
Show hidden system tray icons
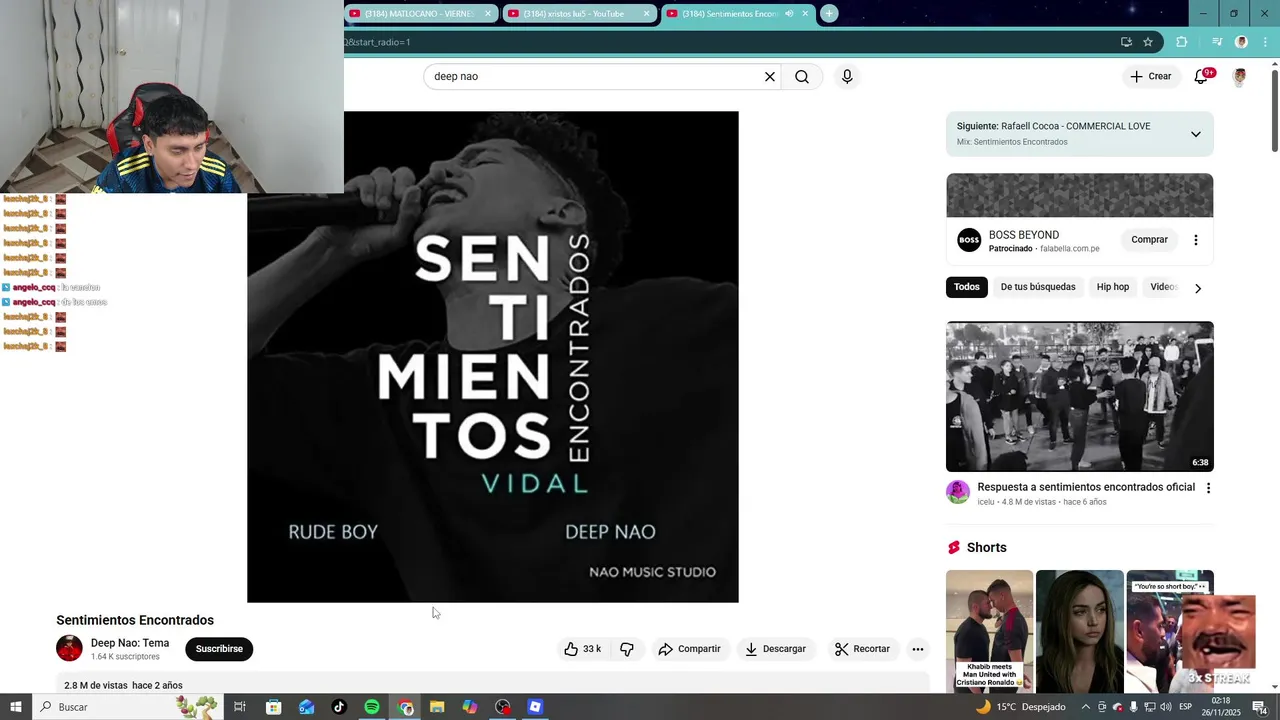pyautogui.click(x=1086, y=707)
